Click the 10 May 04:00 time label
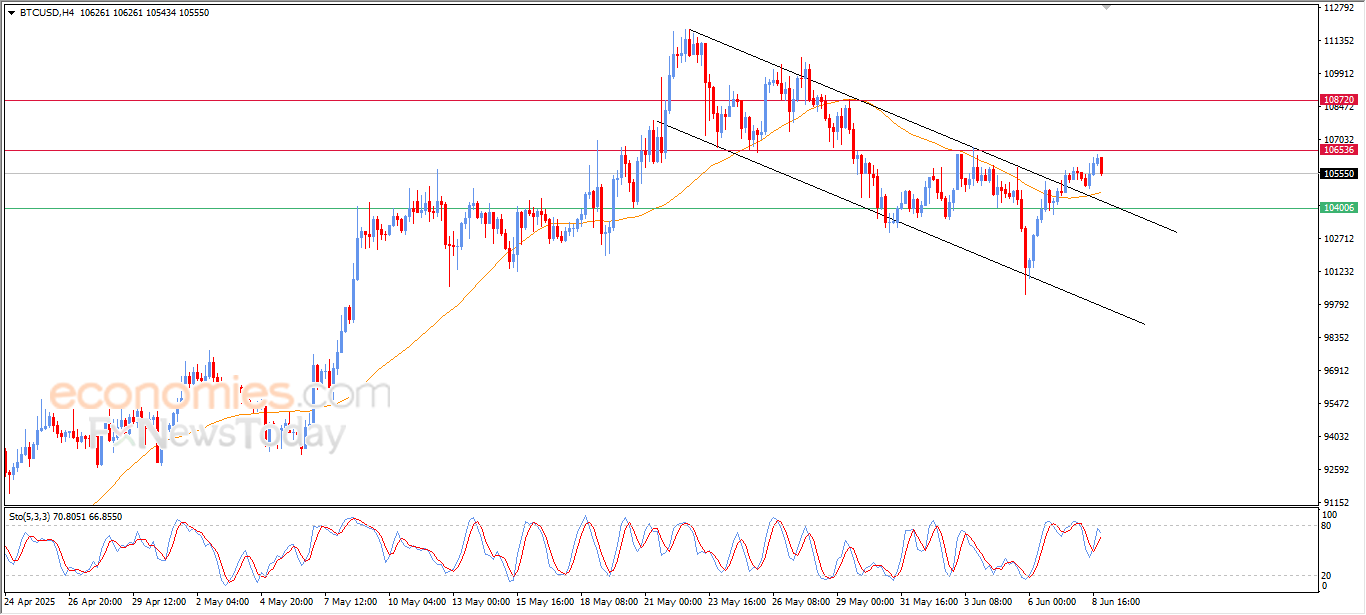1366x615 pixels. click(x=418, y=602)
